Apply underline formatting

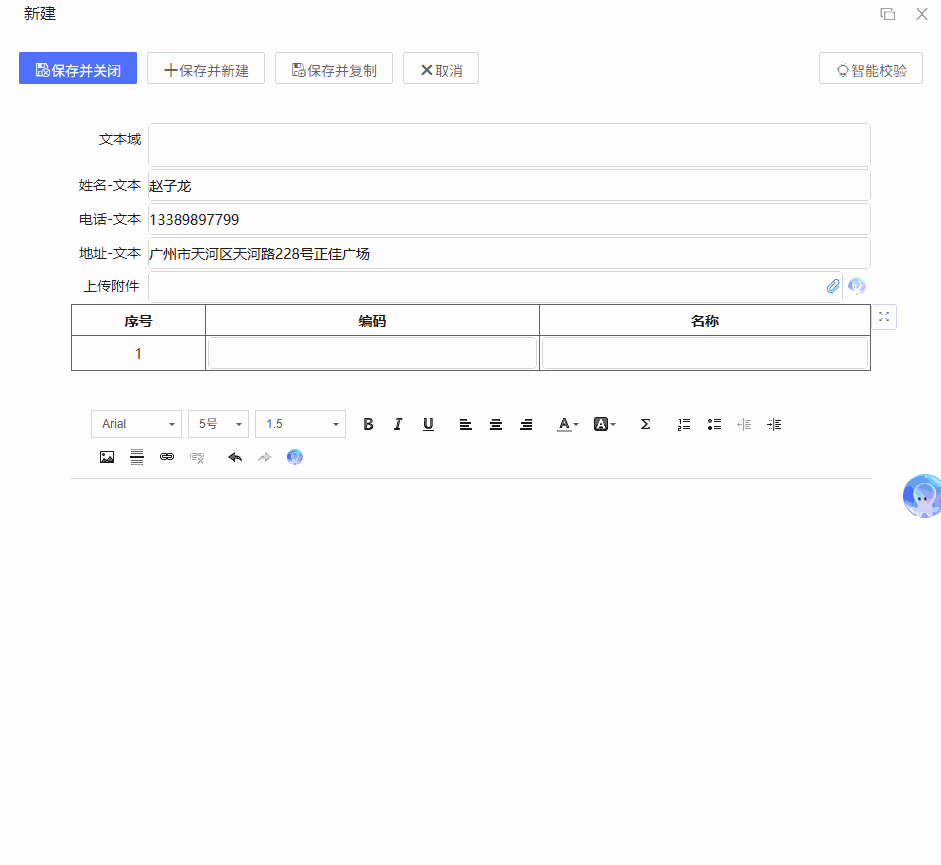[x=428, y=424]
